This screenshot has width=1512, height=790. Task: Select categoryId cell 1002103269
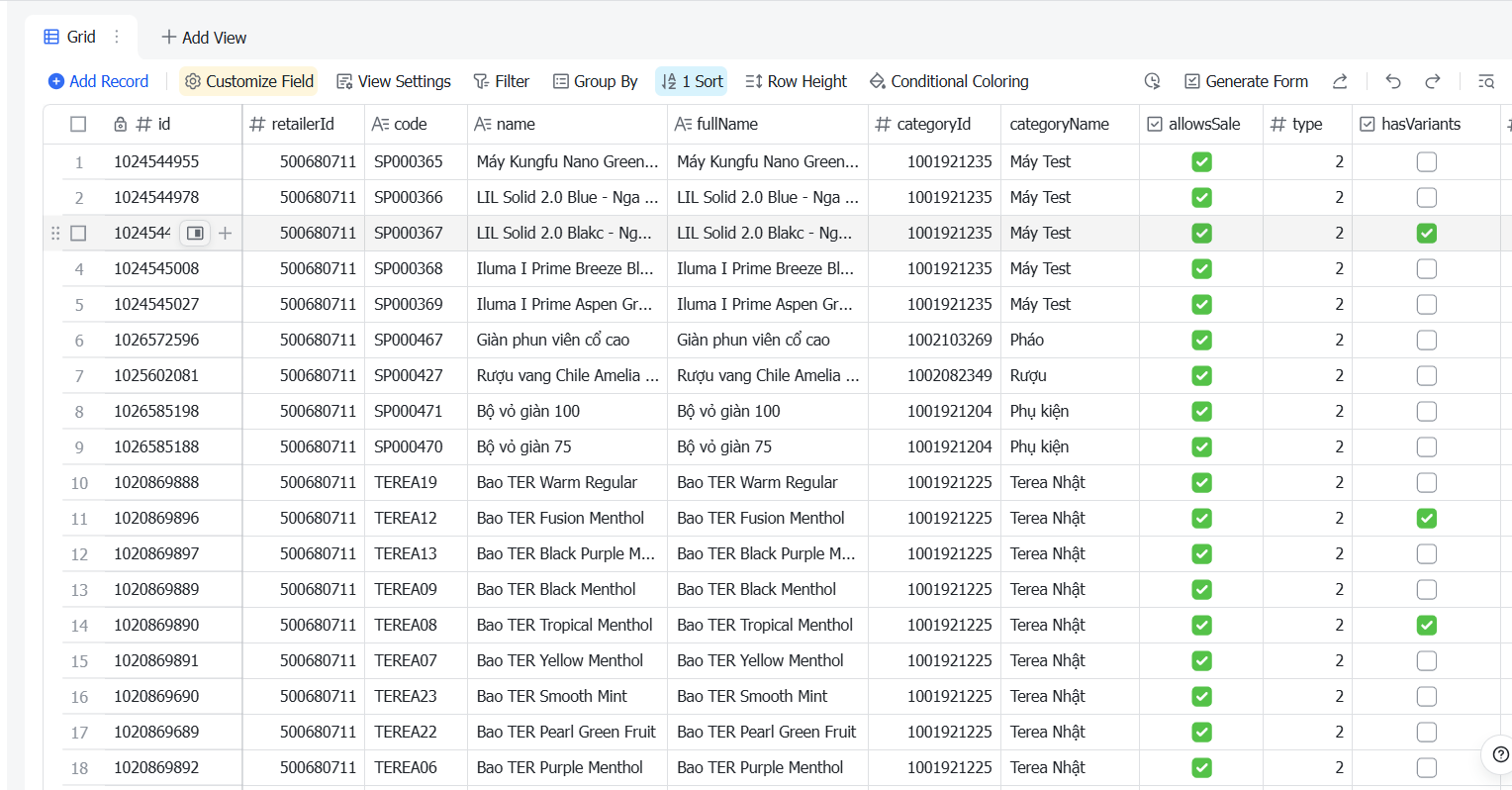tap(934, 340)
